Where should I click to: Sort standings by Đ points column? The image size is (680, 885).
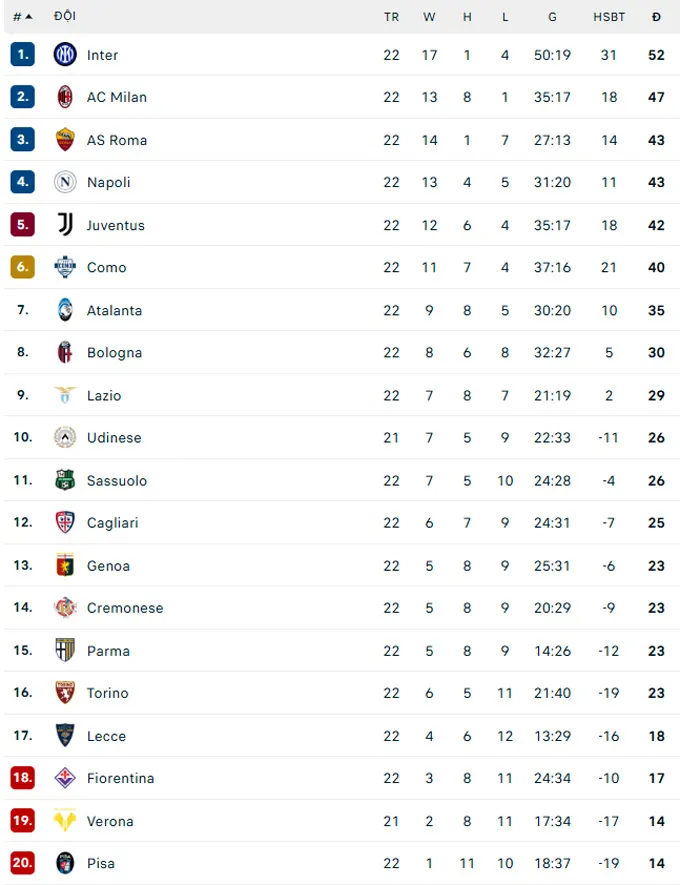click(x=656, y=17)
